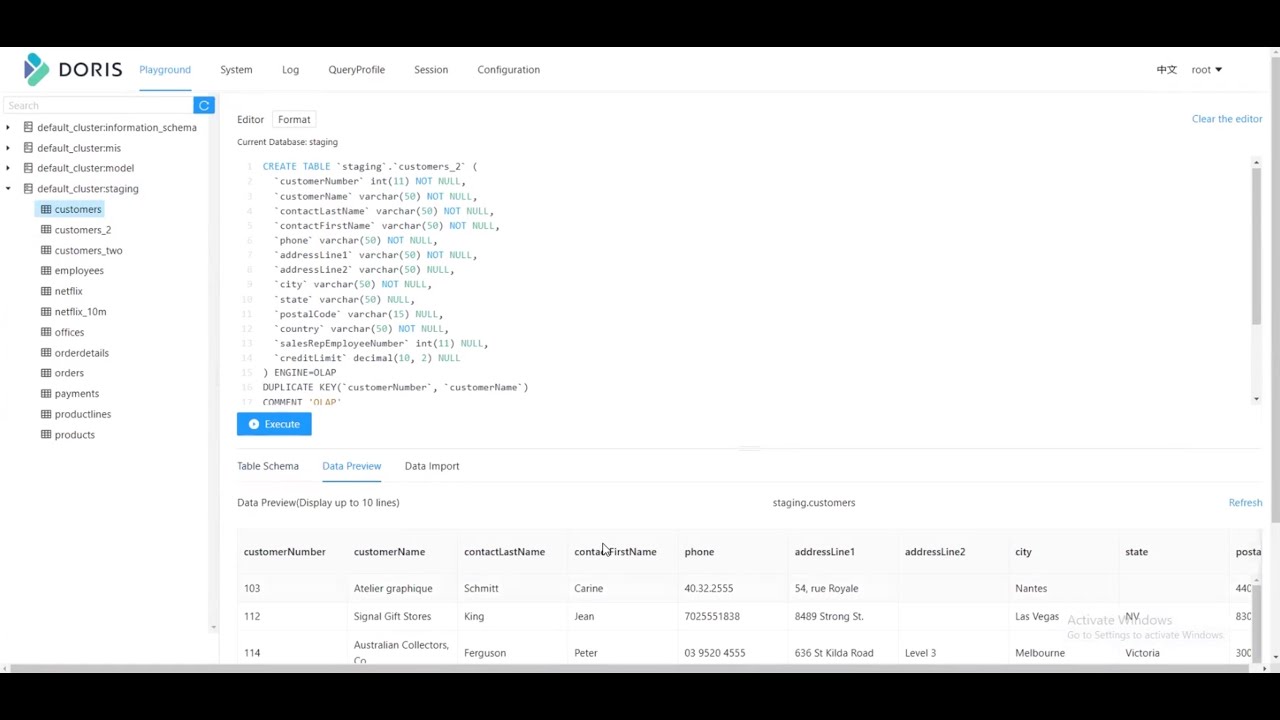
Task: Click the refresh icon next to Search
Action: [x=204, y=105]
